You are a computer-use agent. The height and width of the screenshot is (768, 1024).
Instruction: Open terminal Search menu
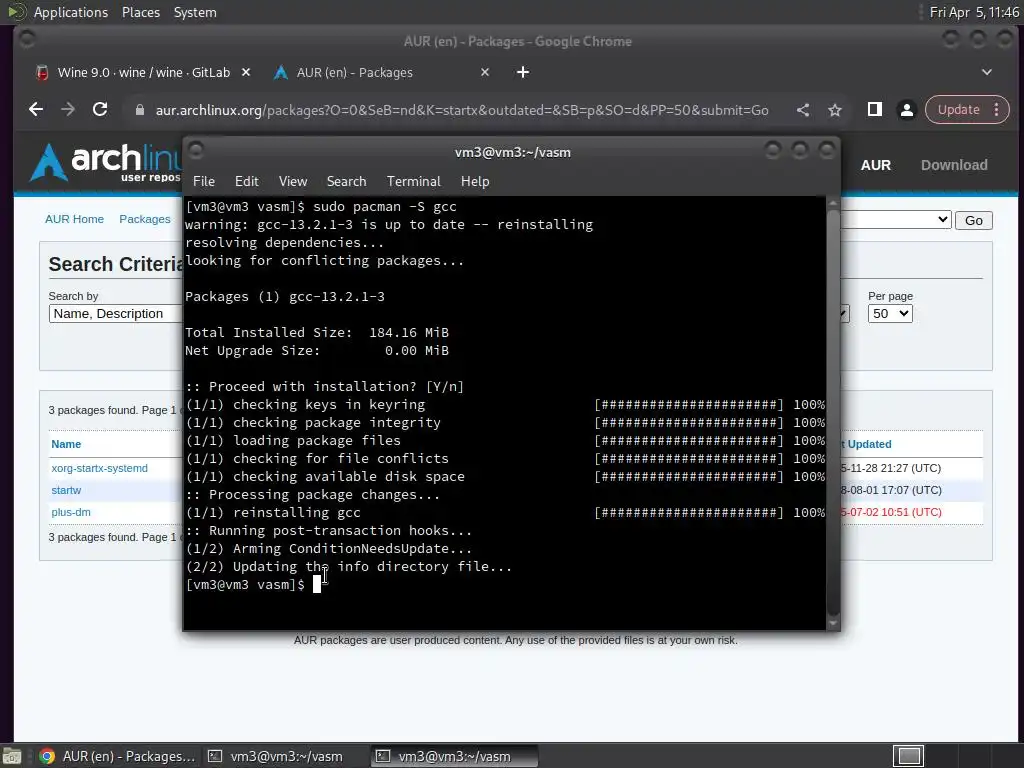point(346,182)
